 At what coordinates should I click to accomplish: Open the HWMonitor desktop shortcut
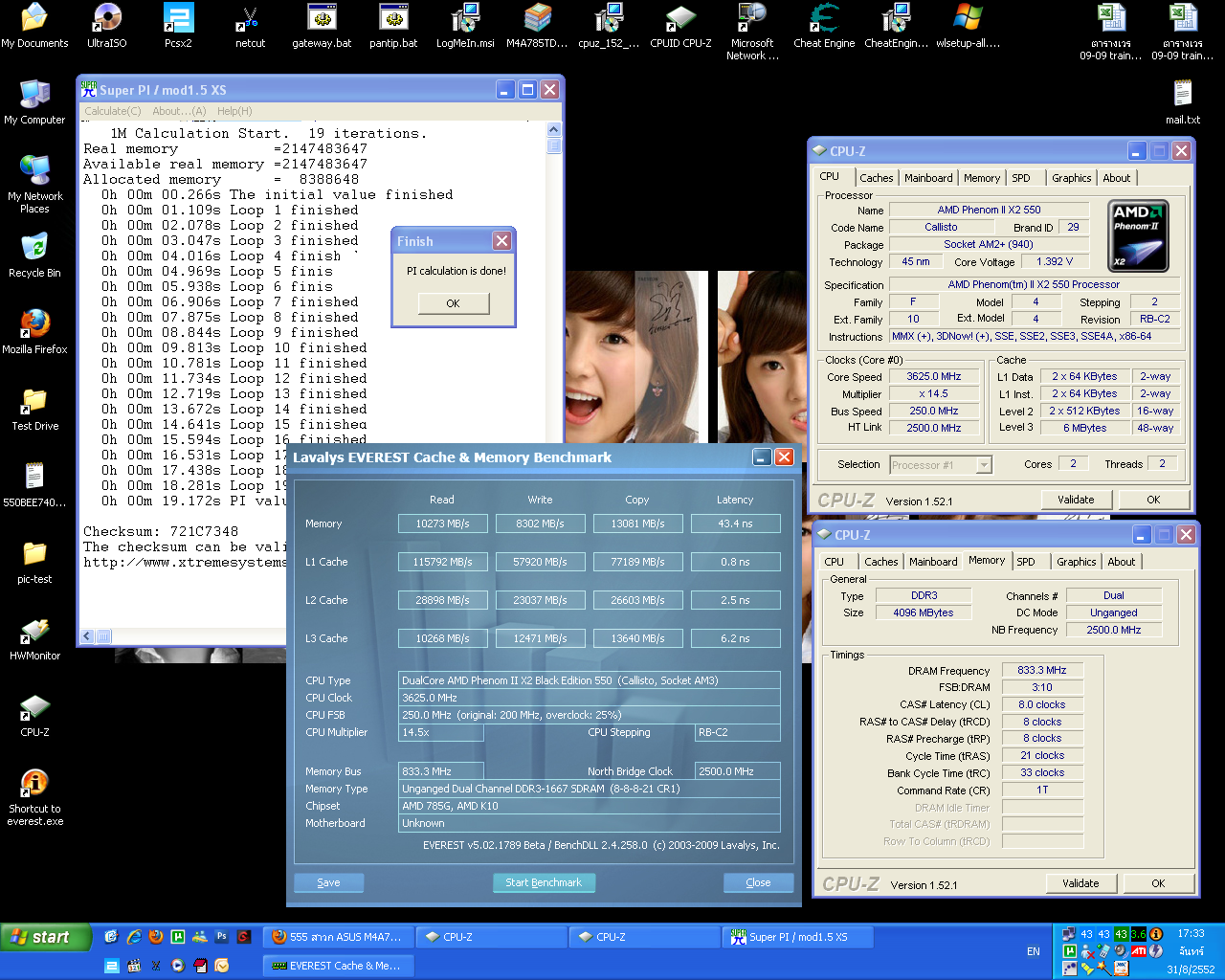34,638
